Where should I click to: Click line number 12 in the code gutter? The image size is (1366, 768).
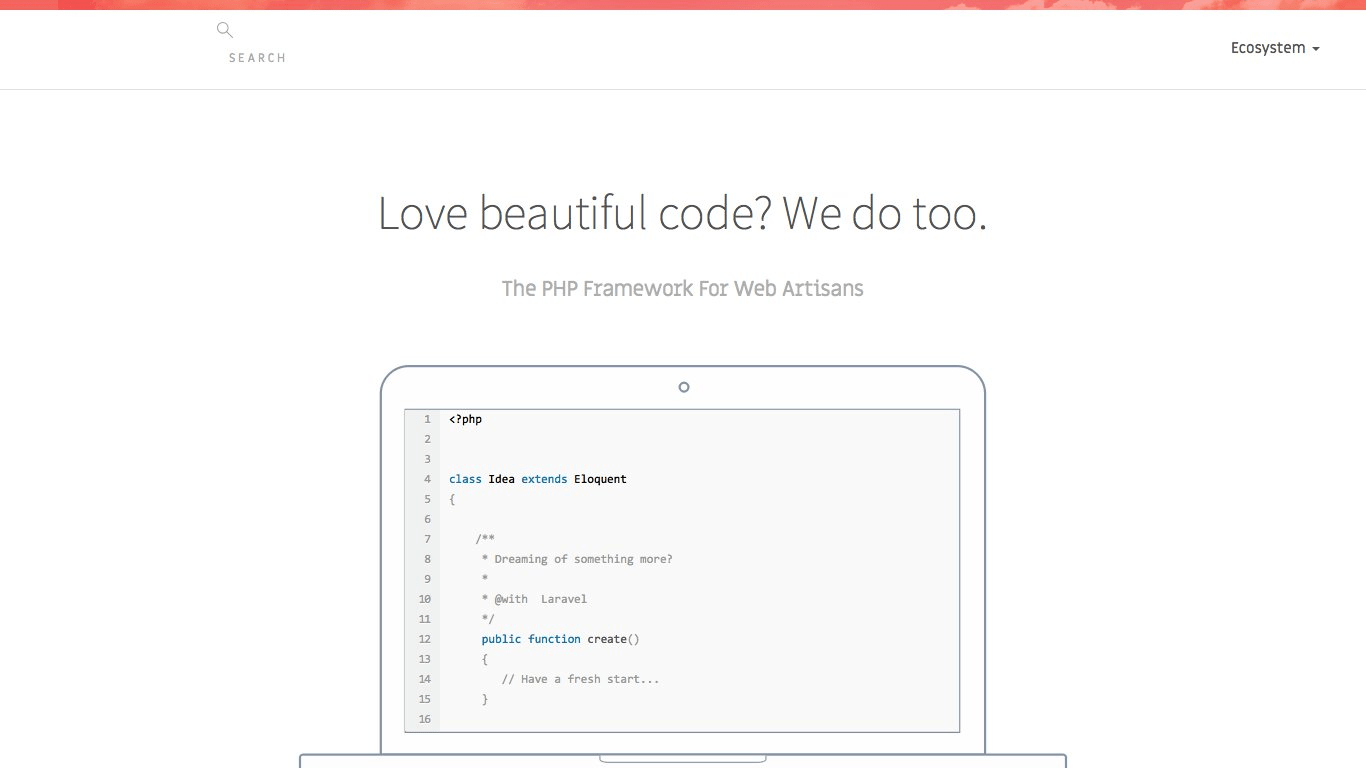[424, 638]
